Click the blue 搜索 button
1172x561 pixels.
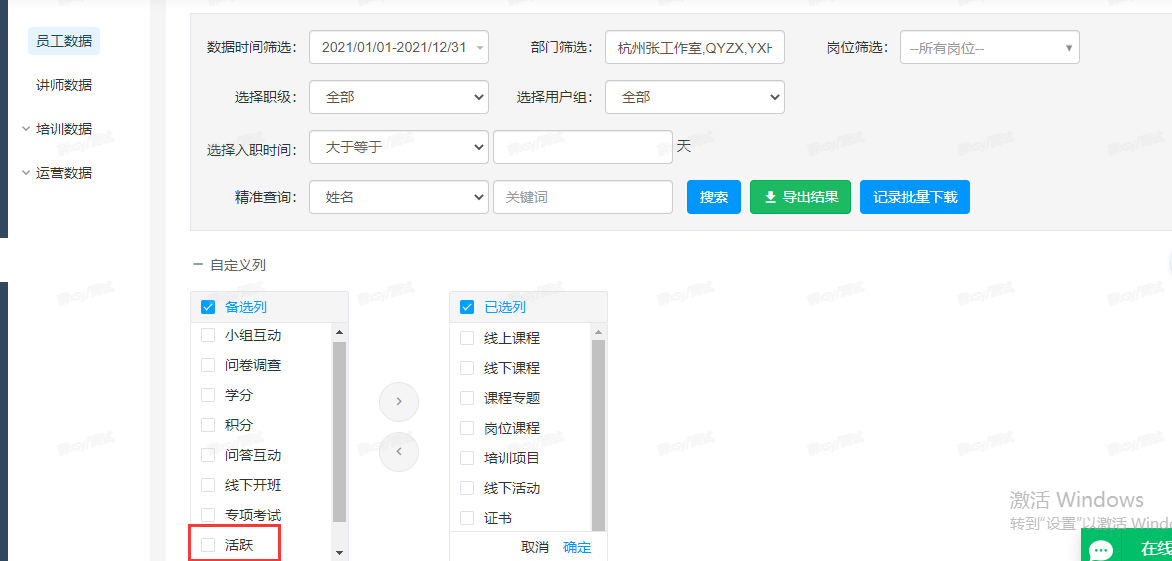click(x=714, y=197)
